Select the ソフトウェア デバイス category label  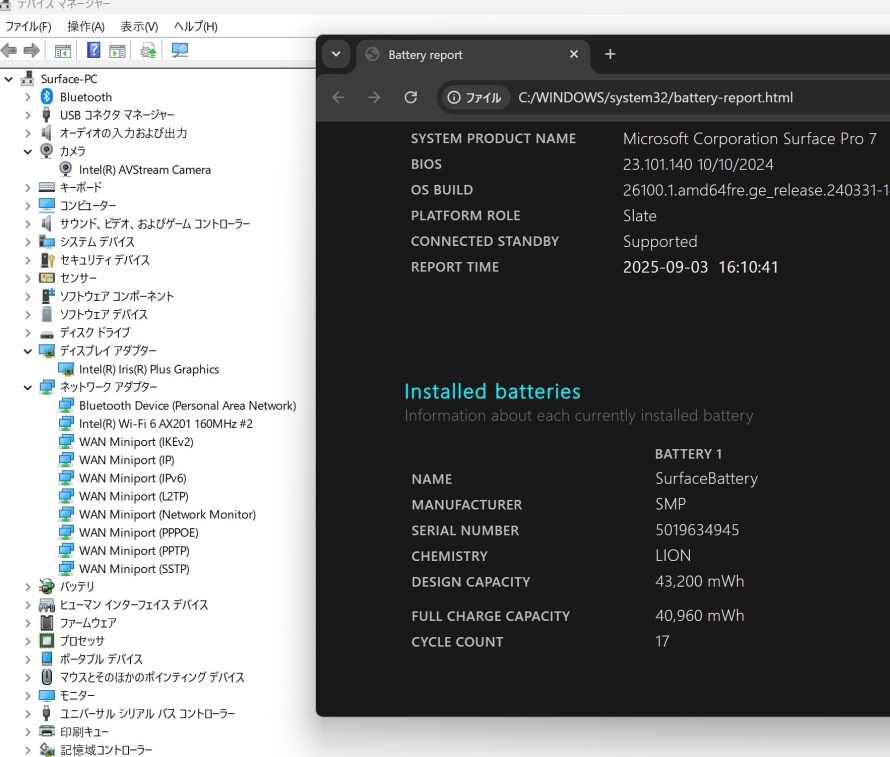click(x=103, y=314)
